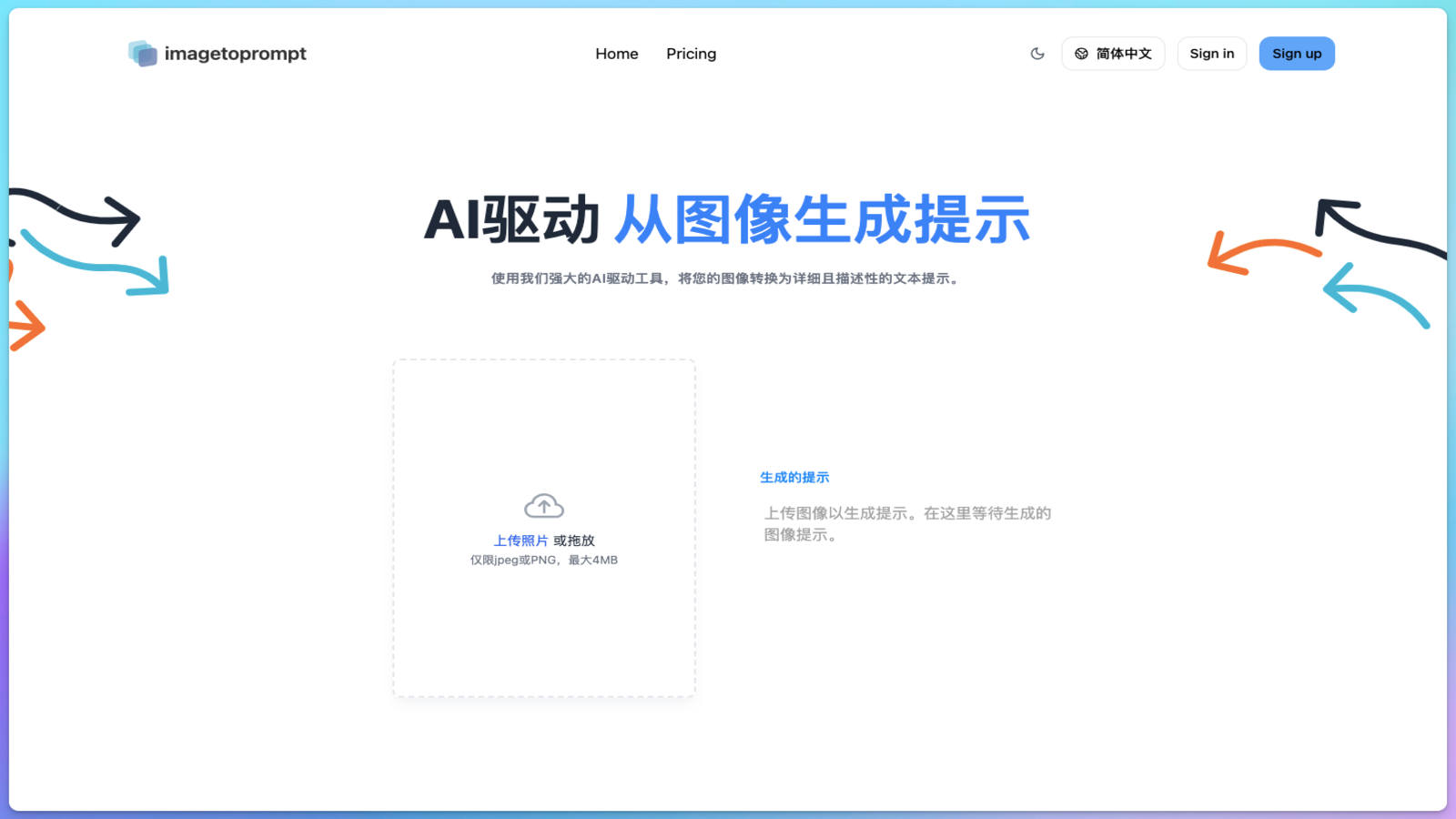Screen dimensions: 1456x819
Task: Click the imagetoprompt brand name text
Action: (x=235, y=54)
